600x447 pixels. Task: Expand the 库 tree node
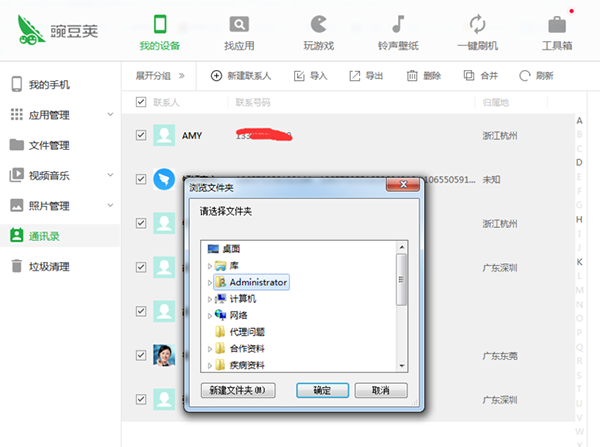210,266
